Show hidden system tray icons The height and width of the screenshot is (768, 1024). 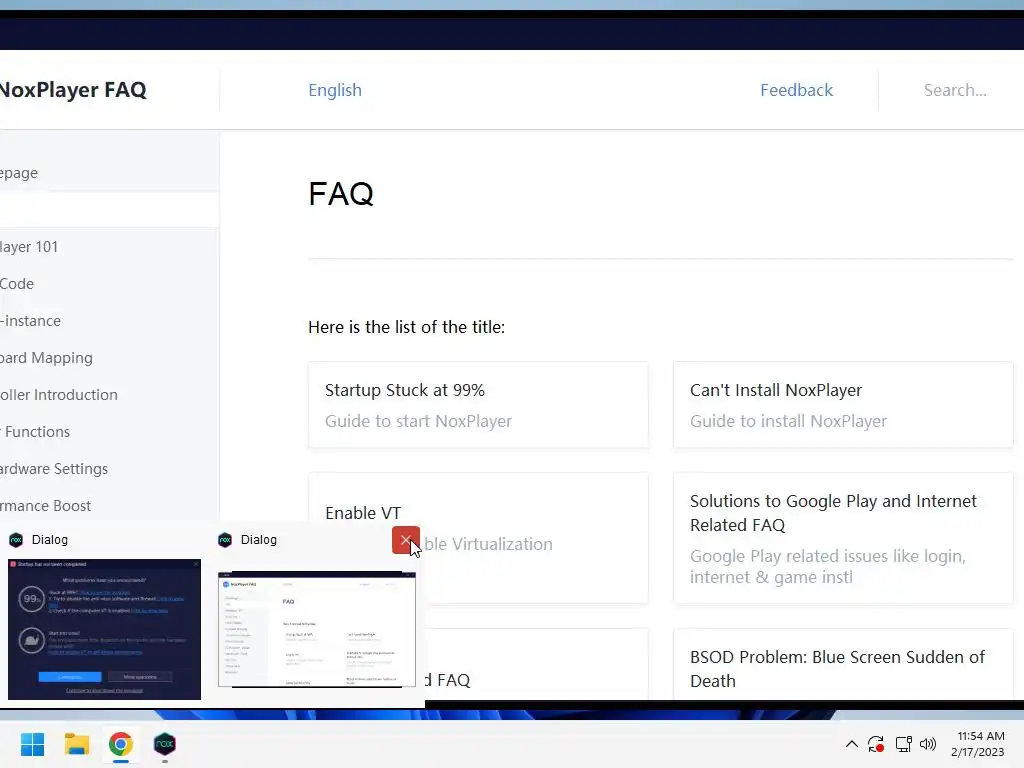(852, 744)
